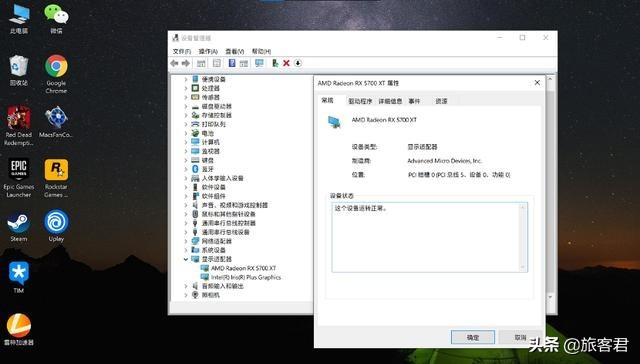Expand the 便携设备 tree node
640x364 pixels.
click(x=186, y=79)
